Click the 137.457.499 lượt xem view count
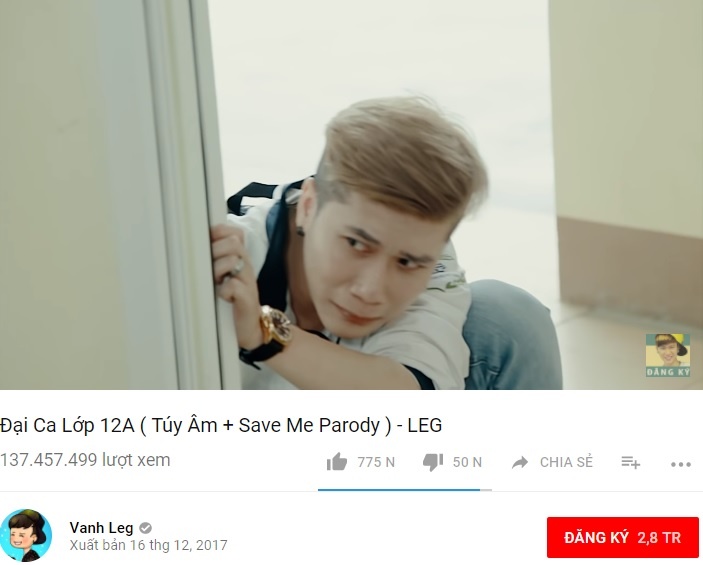Image resolution: width=703 pixels, height=565 pixels. [85, 460]
